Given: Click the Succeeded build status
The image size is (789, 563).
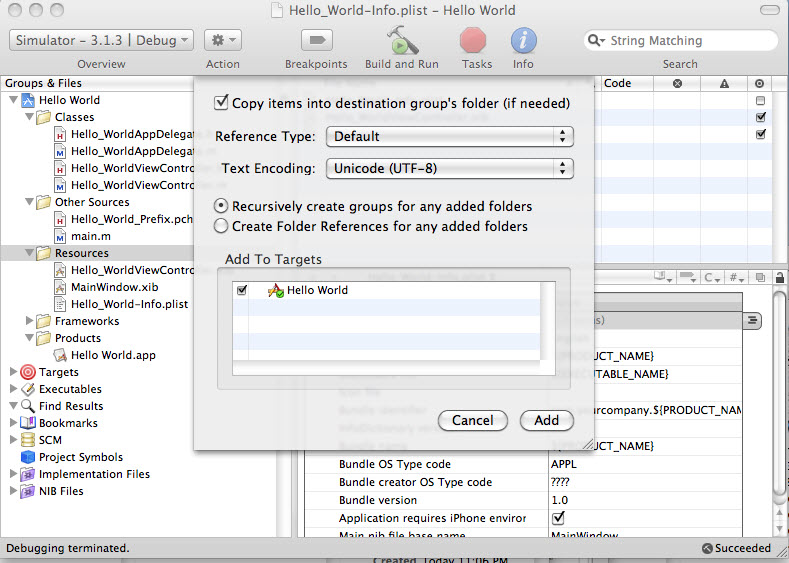Looking at the screenshot, I should [736, 548].
